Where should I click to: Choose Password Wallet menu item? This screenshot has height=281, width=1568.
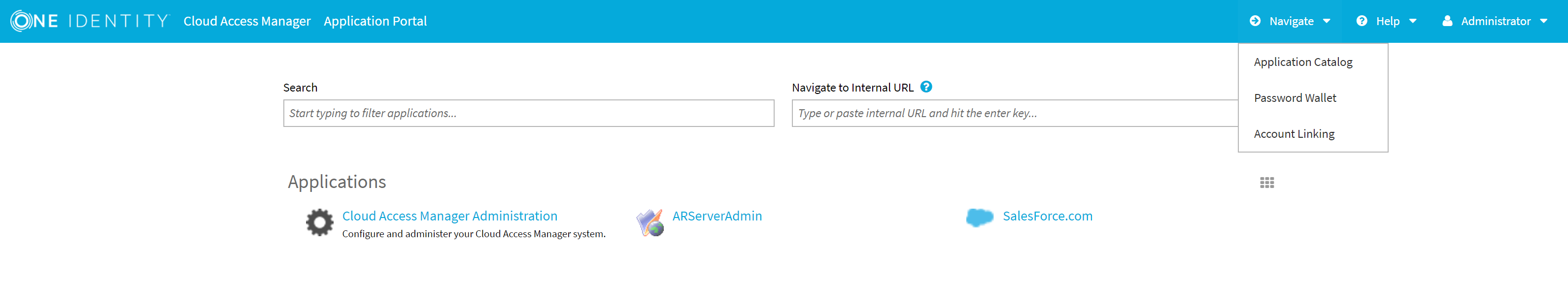[1295, 98]
